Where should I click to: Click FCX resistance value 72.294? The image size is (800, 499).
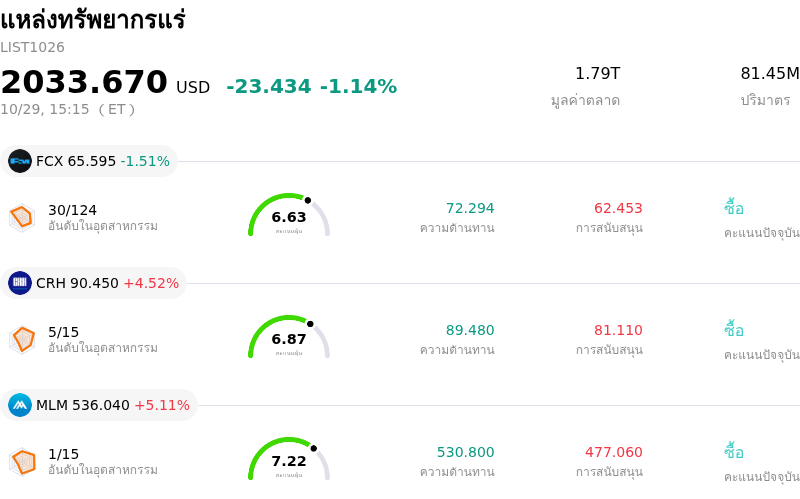tap(470, 208)
